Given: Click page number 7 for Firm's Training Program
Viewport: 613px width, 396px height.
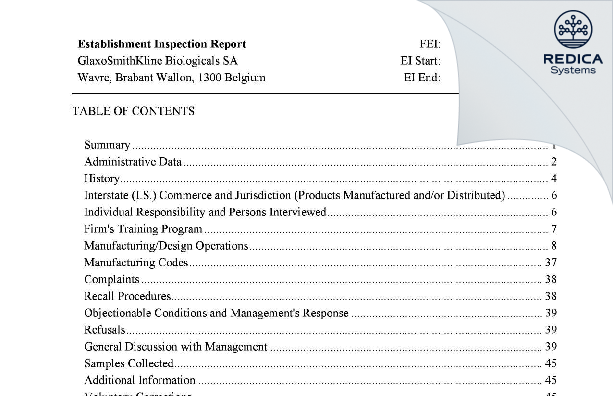Looking at the screenshot, I should pyautogui.click(x=554, y=229).
